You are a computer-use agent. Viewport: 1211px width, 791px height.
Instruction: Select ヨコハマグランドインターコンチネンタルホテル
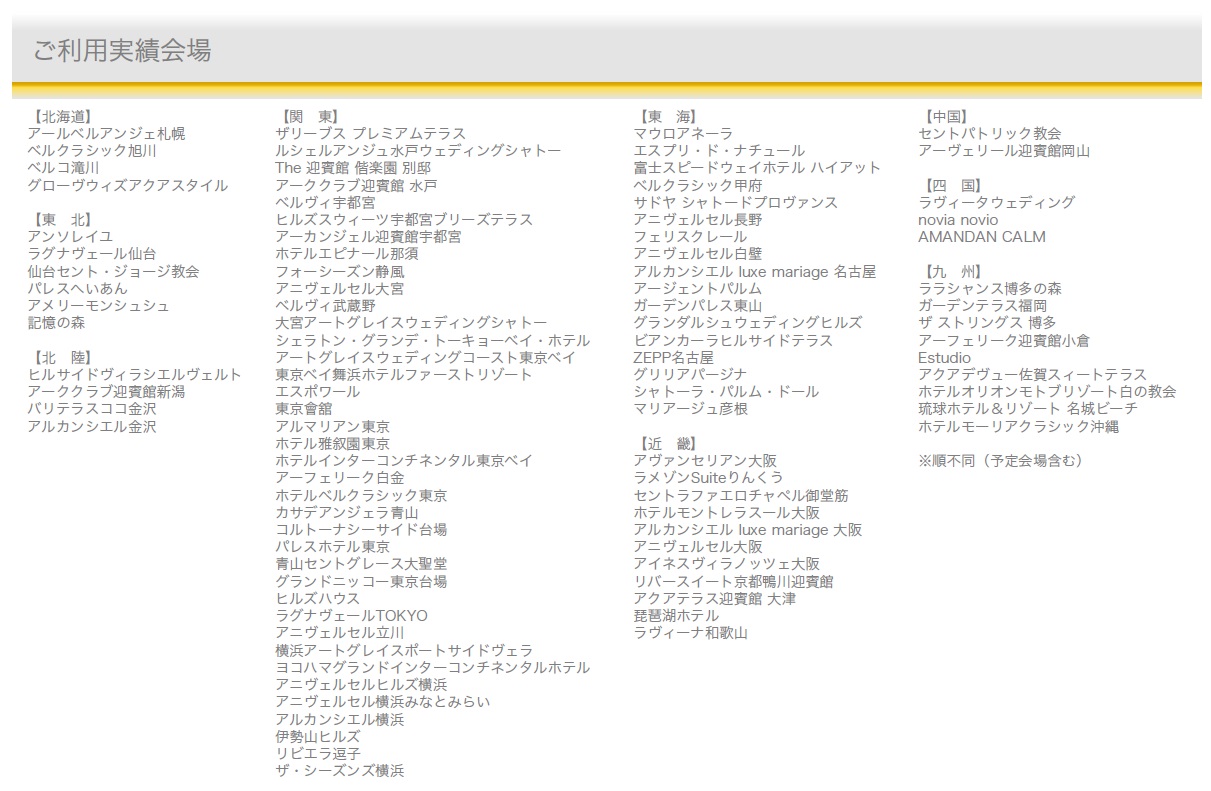tap(433, 667)
